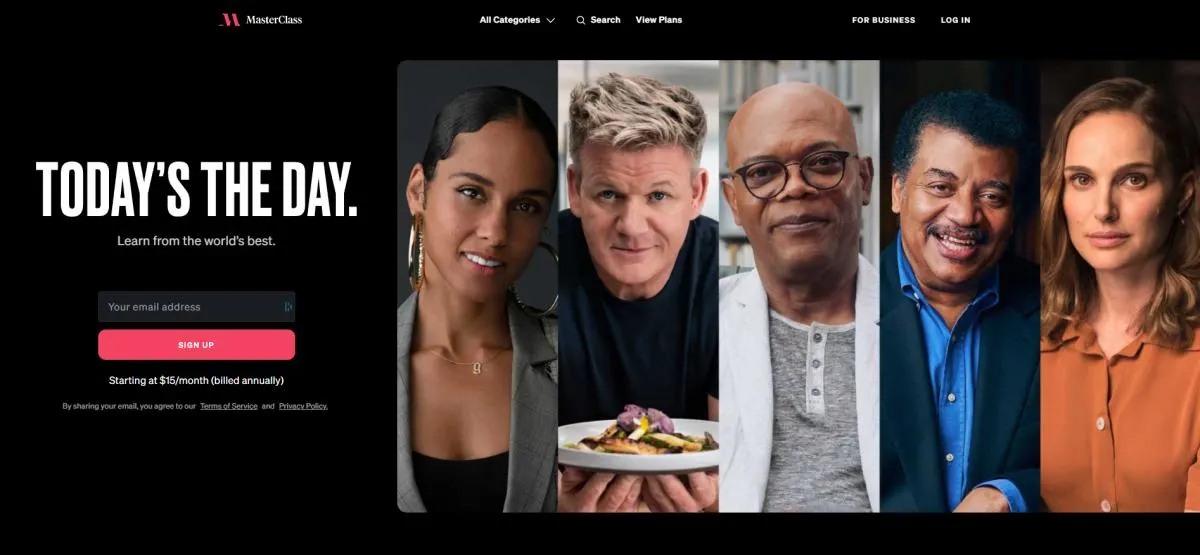Screen dimensions: 1200x555
Task: Select the chef panel holding a plate
Action: [x=638, y=286]
